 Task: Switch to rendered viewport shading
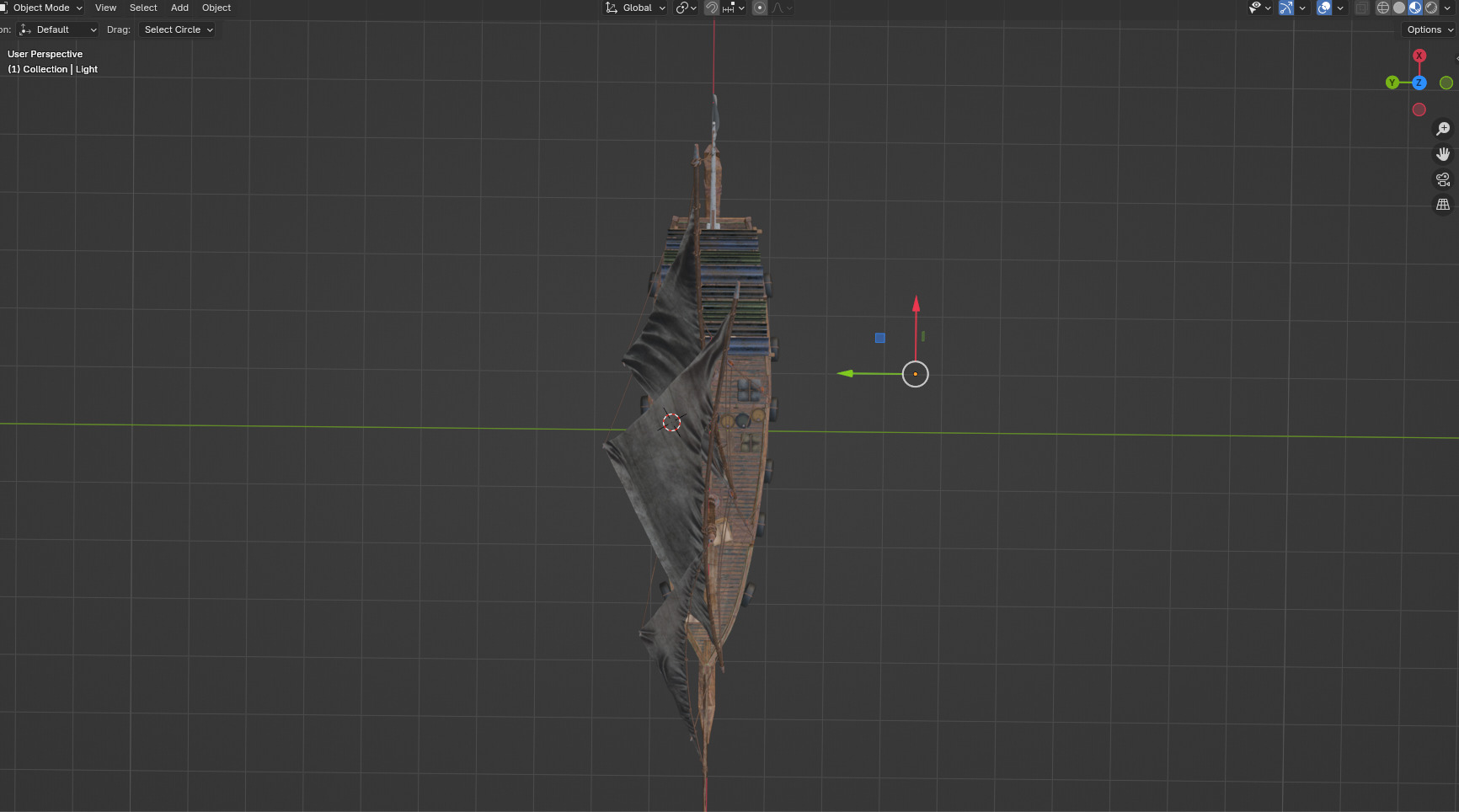coord(1431,8)
